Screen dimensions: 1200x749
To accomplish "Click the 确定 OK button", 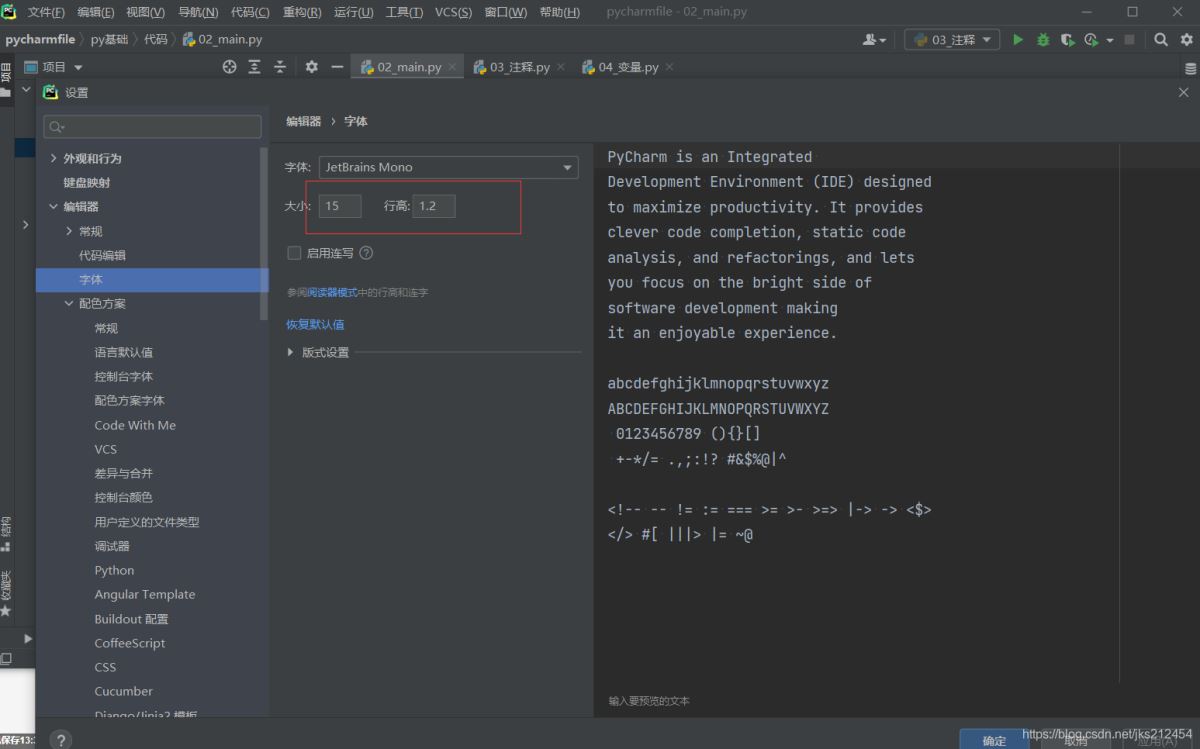I will click(x=993, y=740).
